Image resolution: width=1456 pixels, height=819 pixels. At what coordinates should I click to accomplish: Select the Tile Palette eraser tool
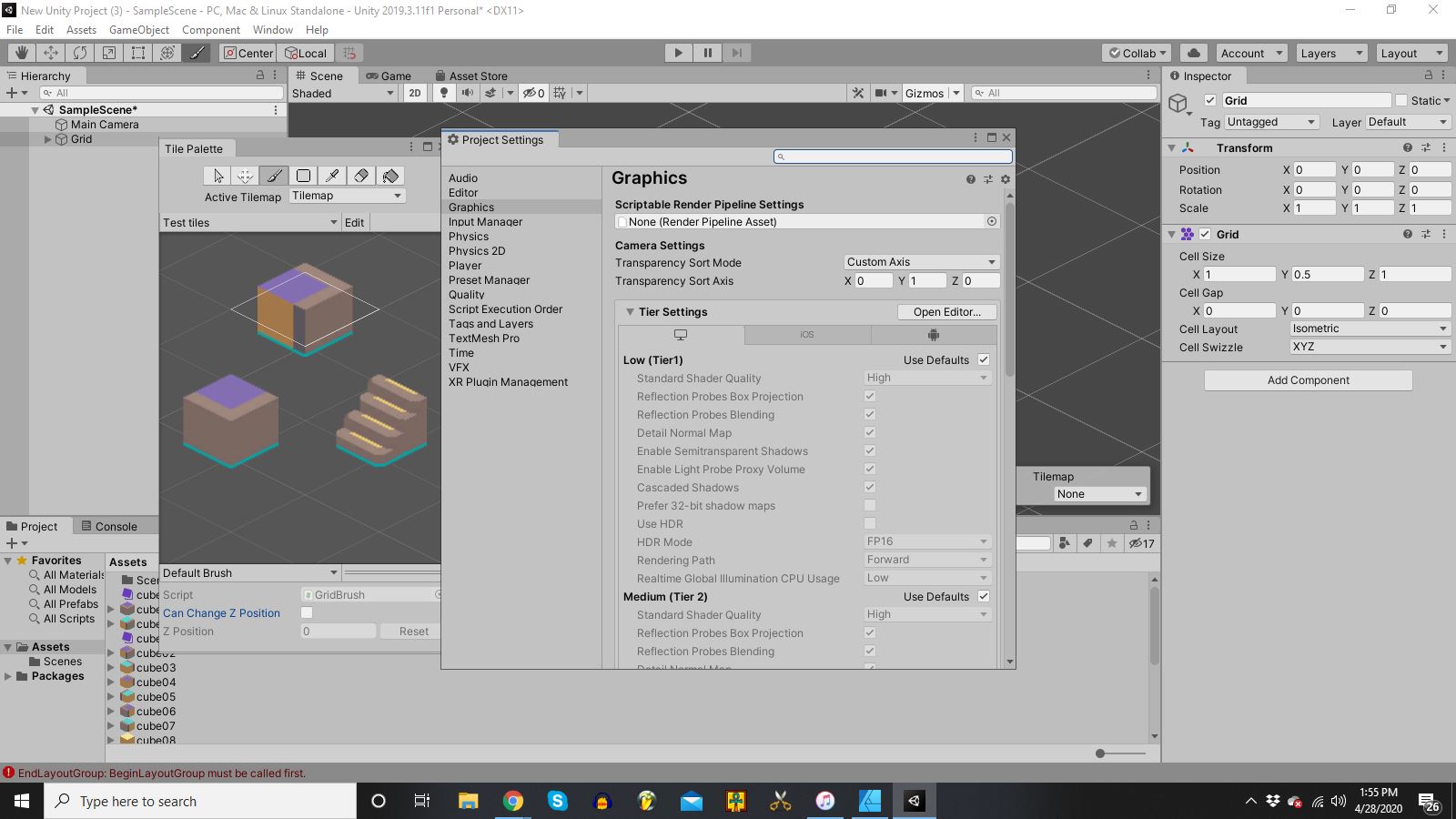(x=361, y=176)
